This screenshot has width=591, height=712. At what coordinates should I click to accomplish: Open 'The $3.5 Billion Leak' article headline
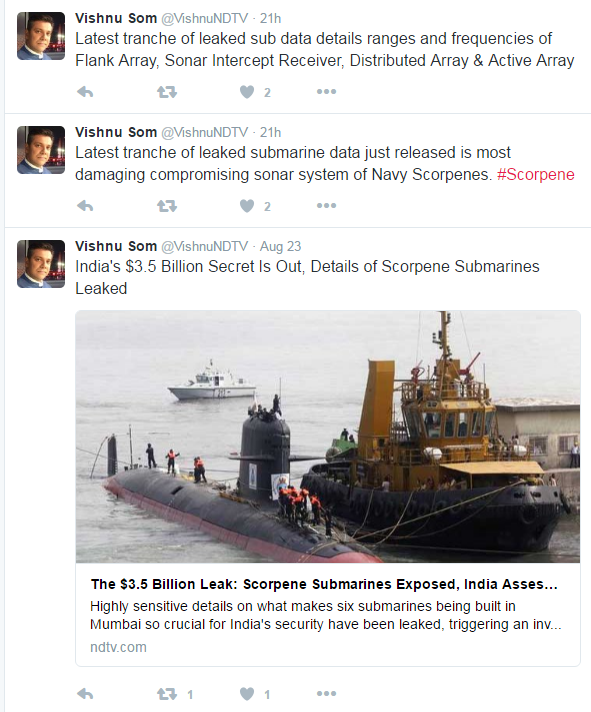[324, 584]
